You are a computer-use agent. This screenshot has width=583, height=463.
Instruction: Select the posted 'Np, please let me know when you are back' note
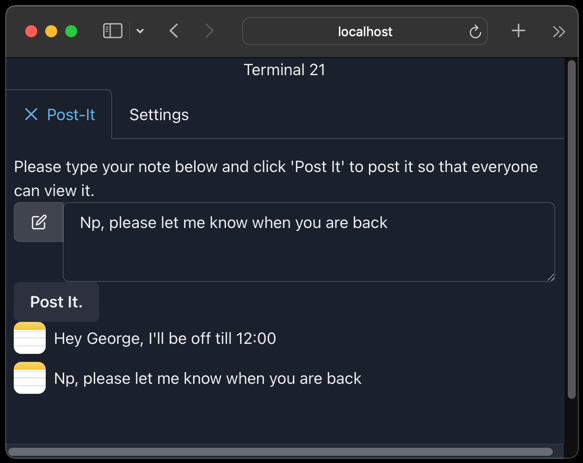click(207, 379)
